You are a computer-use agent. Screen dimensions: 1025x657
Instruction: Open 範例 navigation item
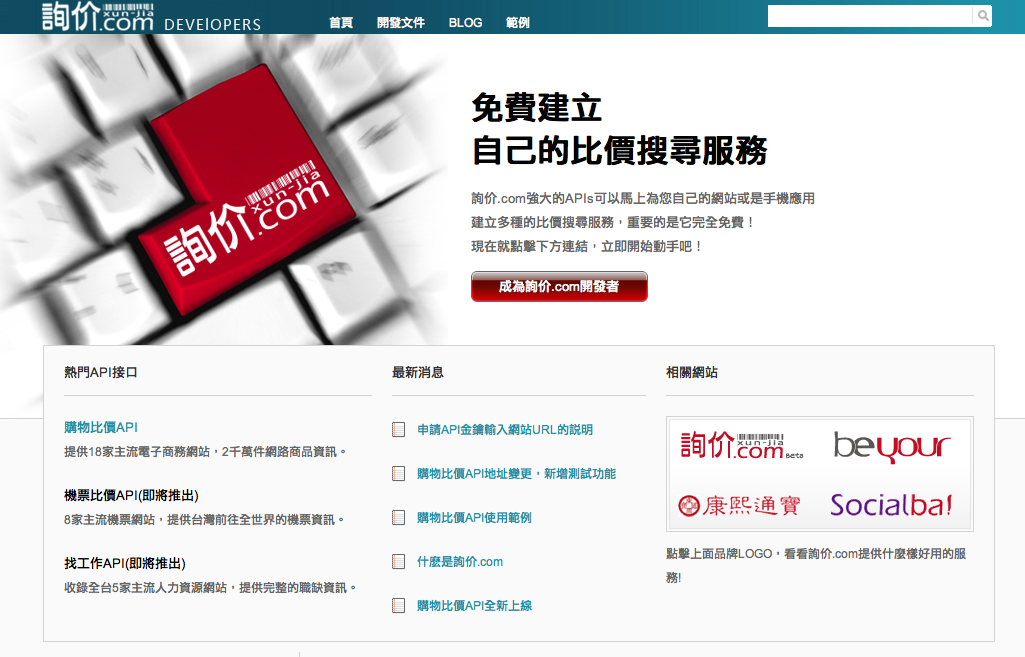[x=518, y=23]
